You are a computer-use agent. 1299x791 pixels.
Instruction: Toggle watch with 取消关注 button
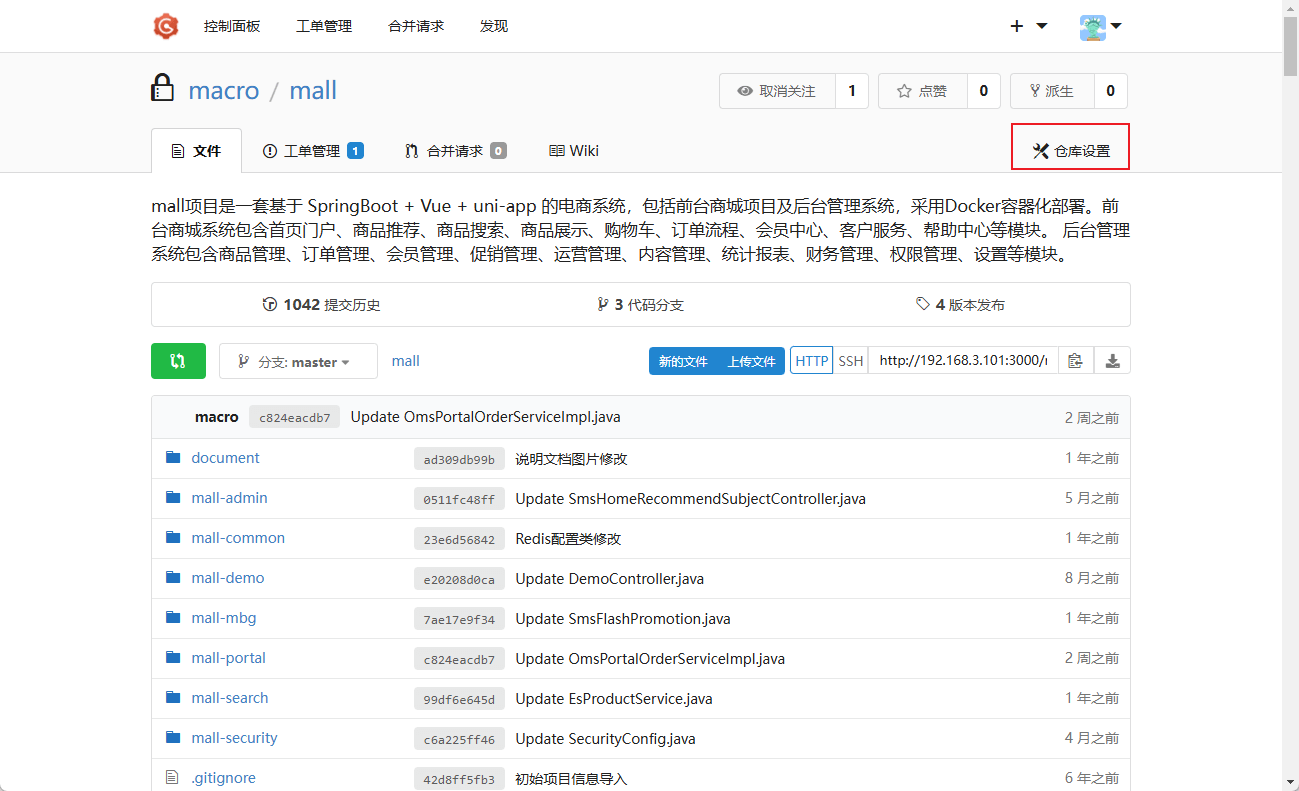[777, 91]
